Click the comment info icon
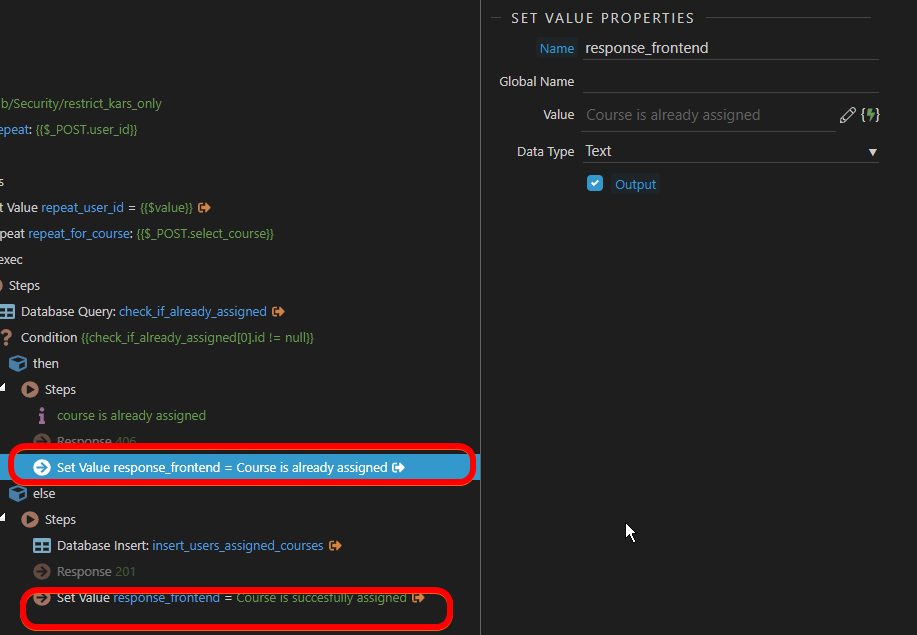The height and width of the screenshot is (635, 917). (42, 416)
